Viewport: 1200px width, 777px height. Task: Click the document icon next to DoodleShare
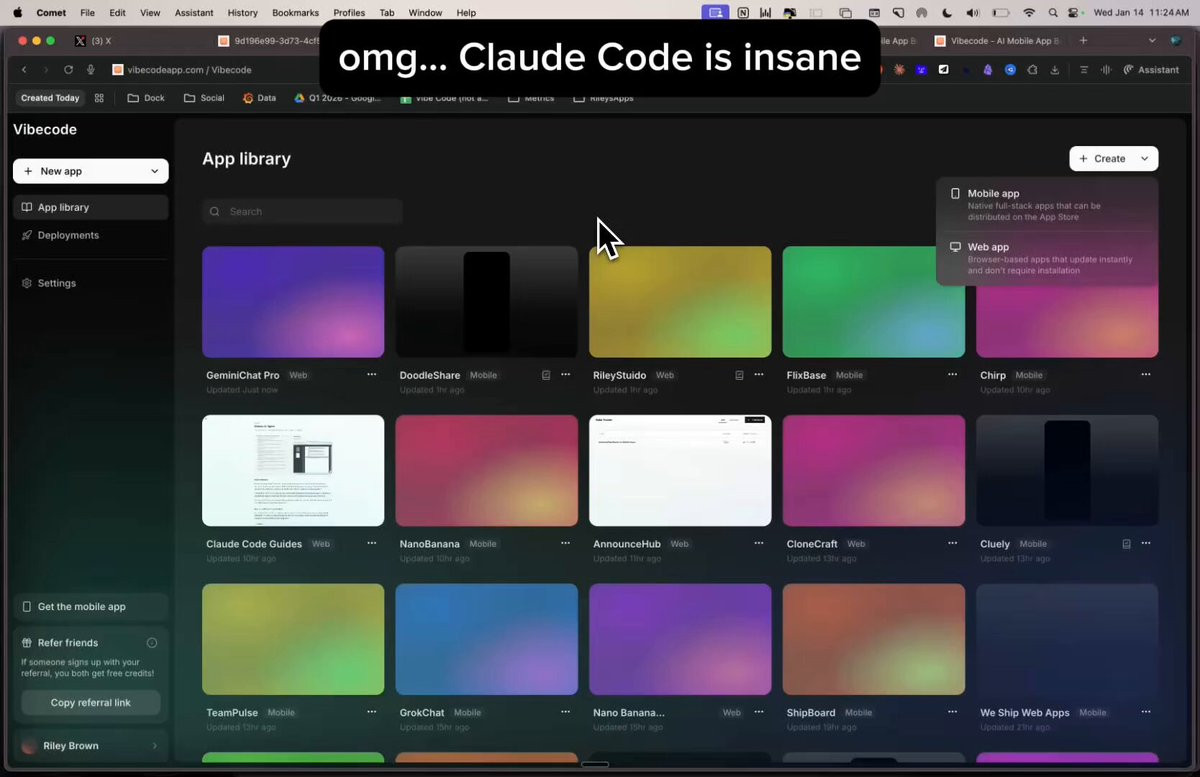click(x=546, y=375)
